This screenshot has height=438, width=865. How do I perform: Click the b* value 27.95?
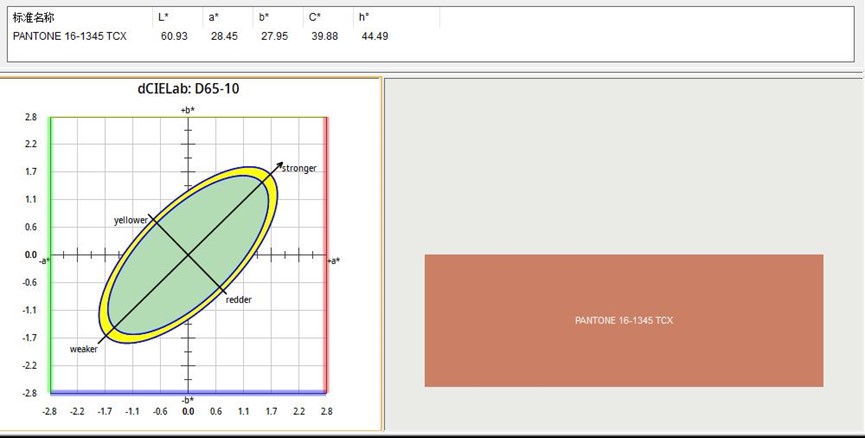274,36
